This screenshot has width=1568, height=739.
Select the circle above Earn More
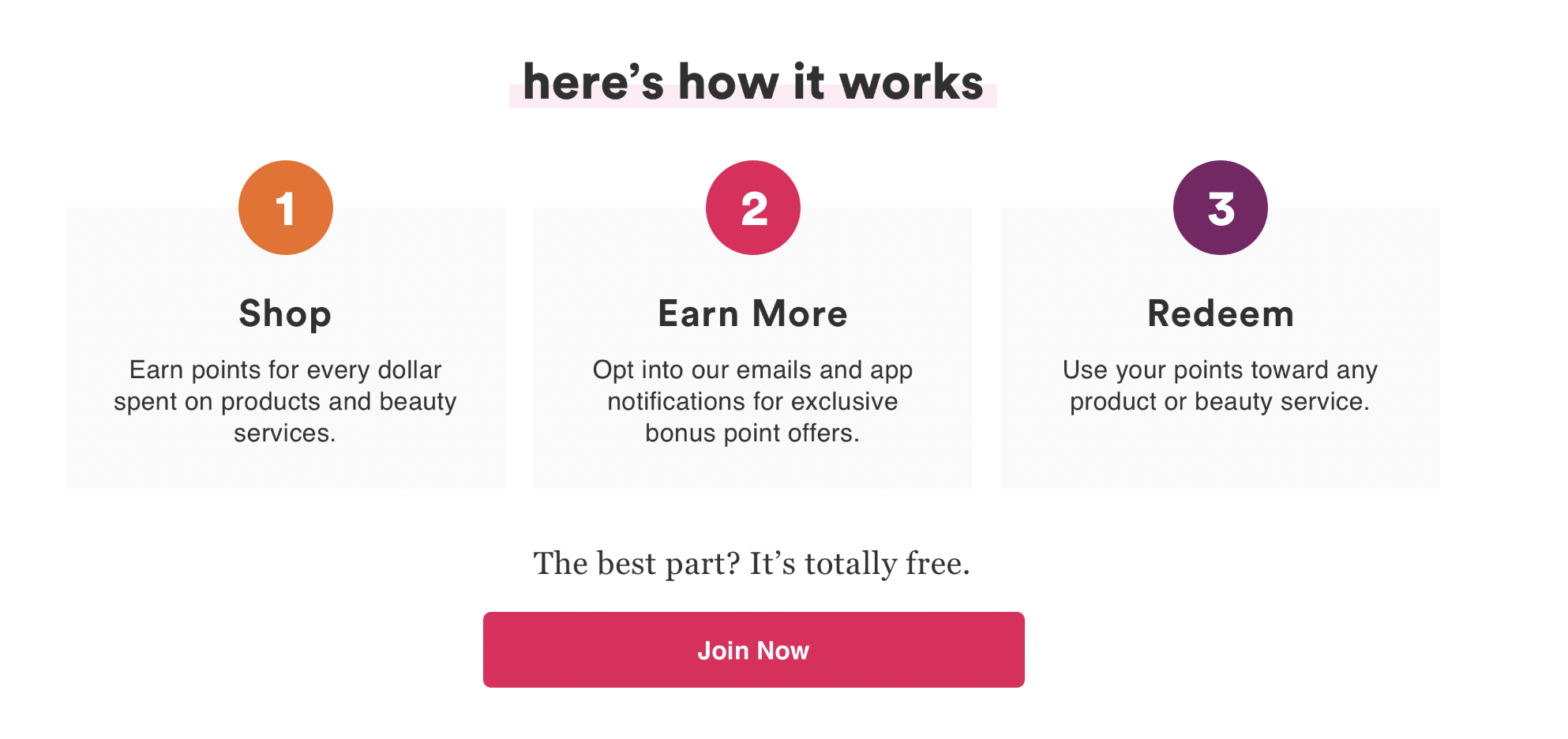click(753, 206)
